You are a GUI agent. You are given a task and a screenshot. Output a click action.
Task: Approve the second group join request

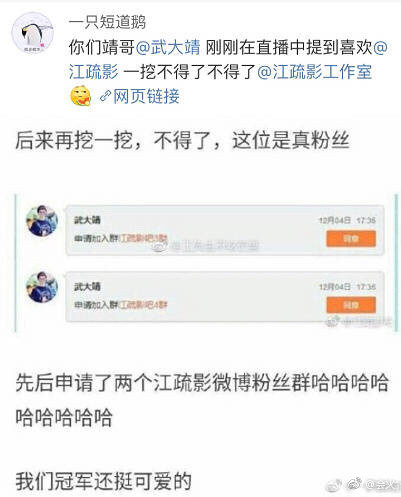click(x=351, y=305)
